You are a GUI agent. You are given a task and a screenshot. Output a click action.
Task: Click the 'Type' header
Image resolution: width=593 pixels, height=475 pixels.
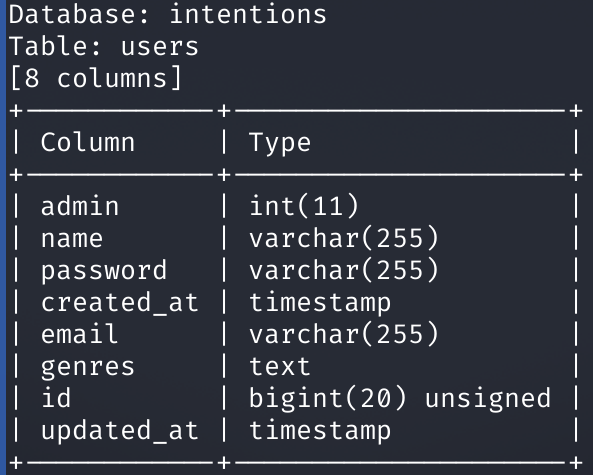coord(280,144)
